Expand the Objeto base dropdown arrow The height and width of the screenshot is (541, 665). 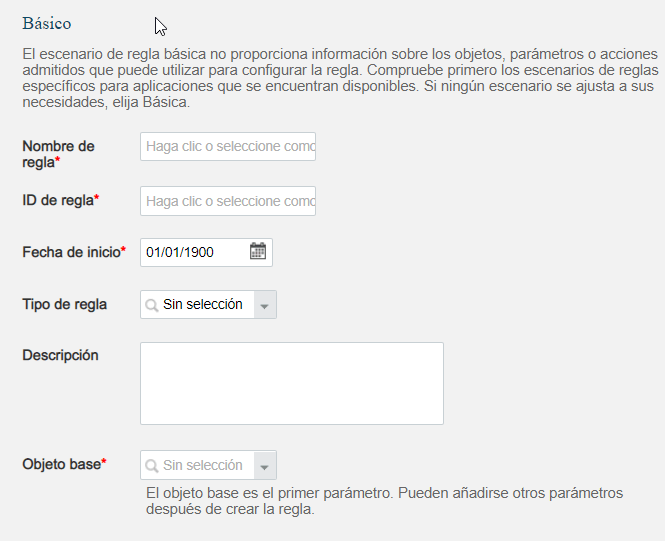[265, 466]
